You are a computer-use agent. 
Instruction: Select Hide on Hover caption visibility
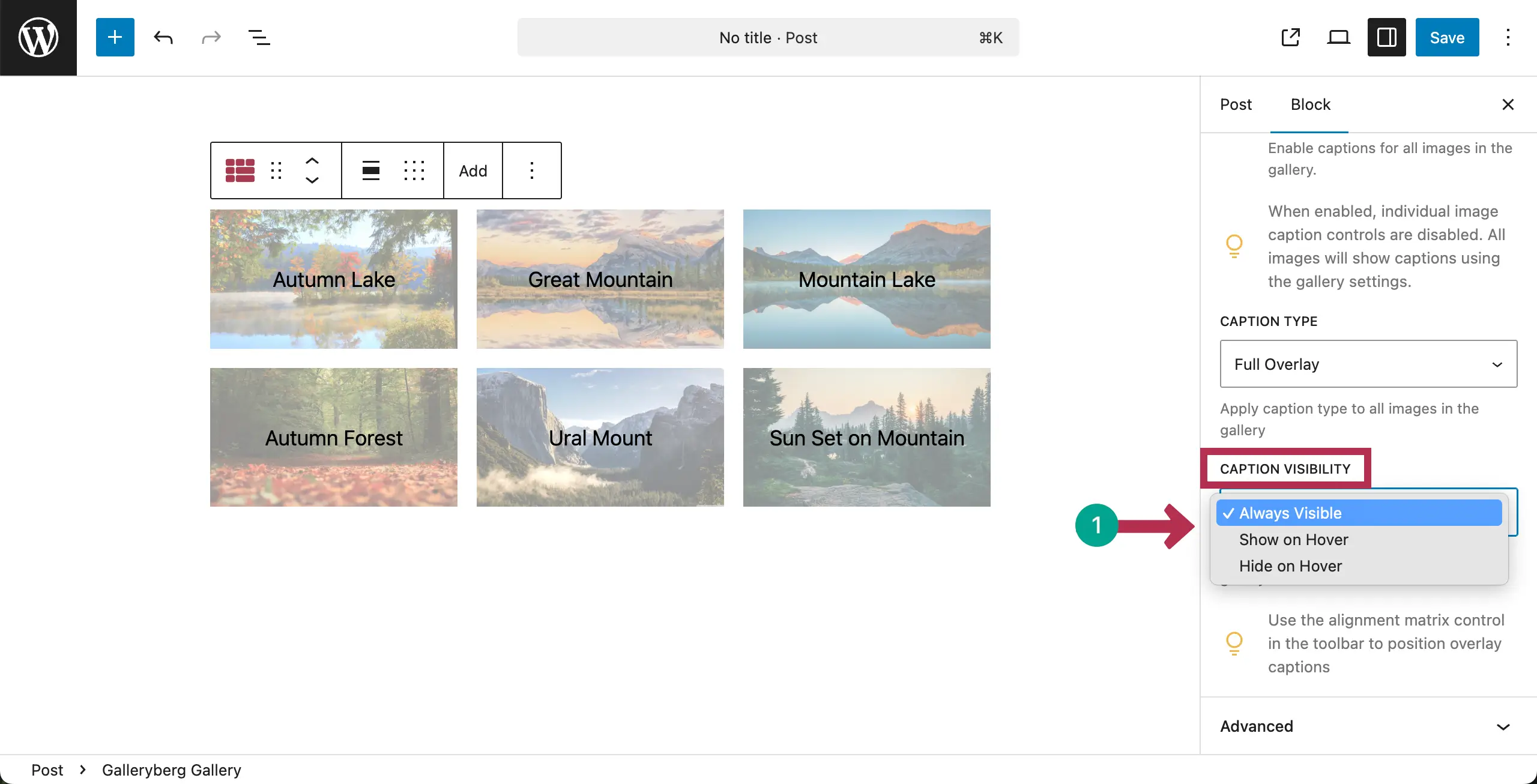tap(1290, 565)
